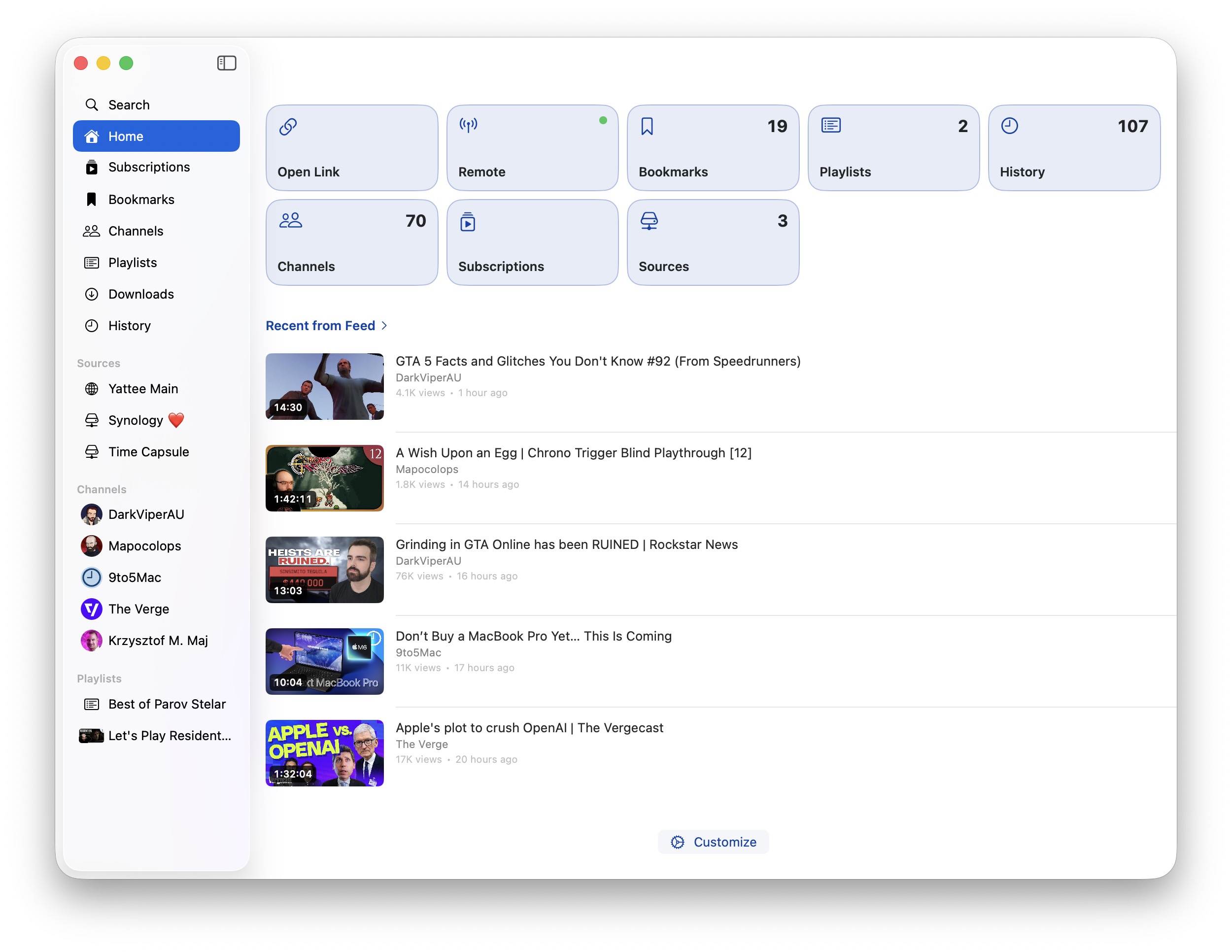Click the drive icon on Sources card
This screenshot has height=952, width=1232.
pyautogui.click(x=650, y=221)
